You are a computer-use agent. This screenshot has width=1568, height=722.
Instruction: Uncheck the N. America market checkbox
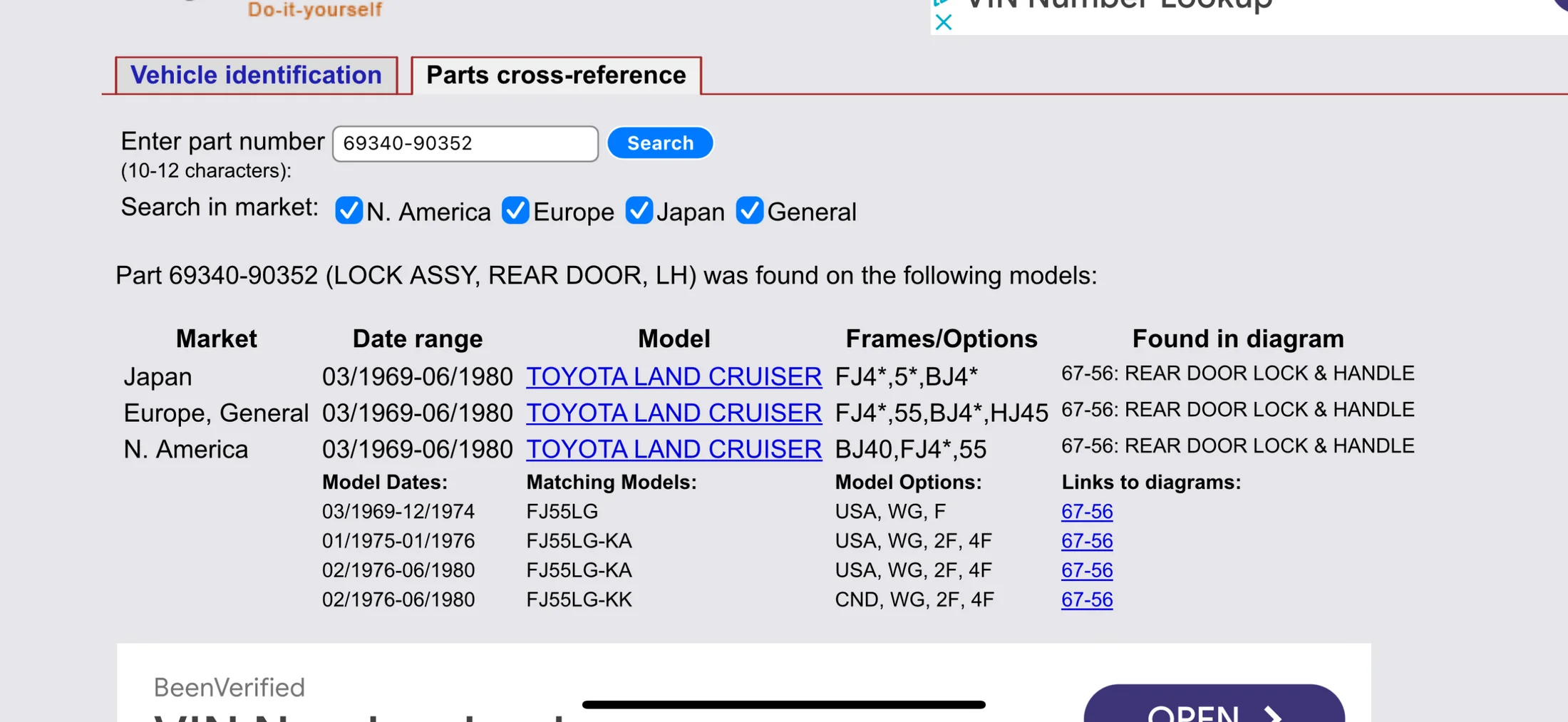click(x=349, y=211)
